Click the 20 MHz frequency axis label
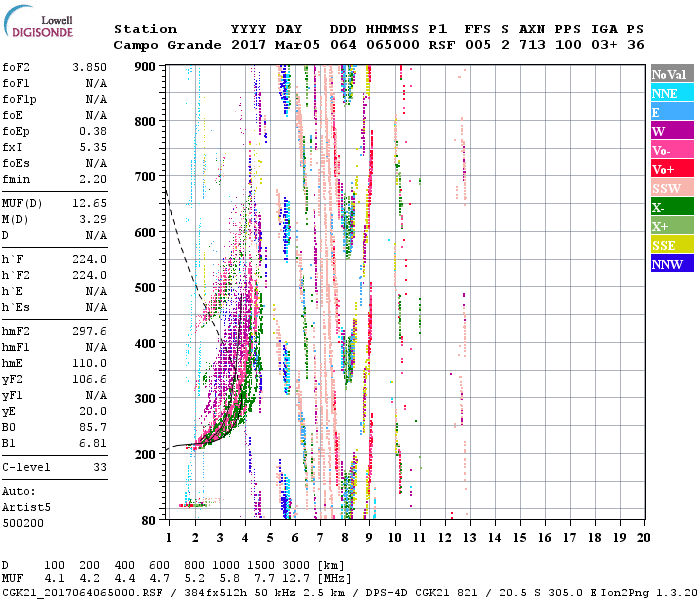The height and width of the screenshot is (600, 700). point(644,538)
